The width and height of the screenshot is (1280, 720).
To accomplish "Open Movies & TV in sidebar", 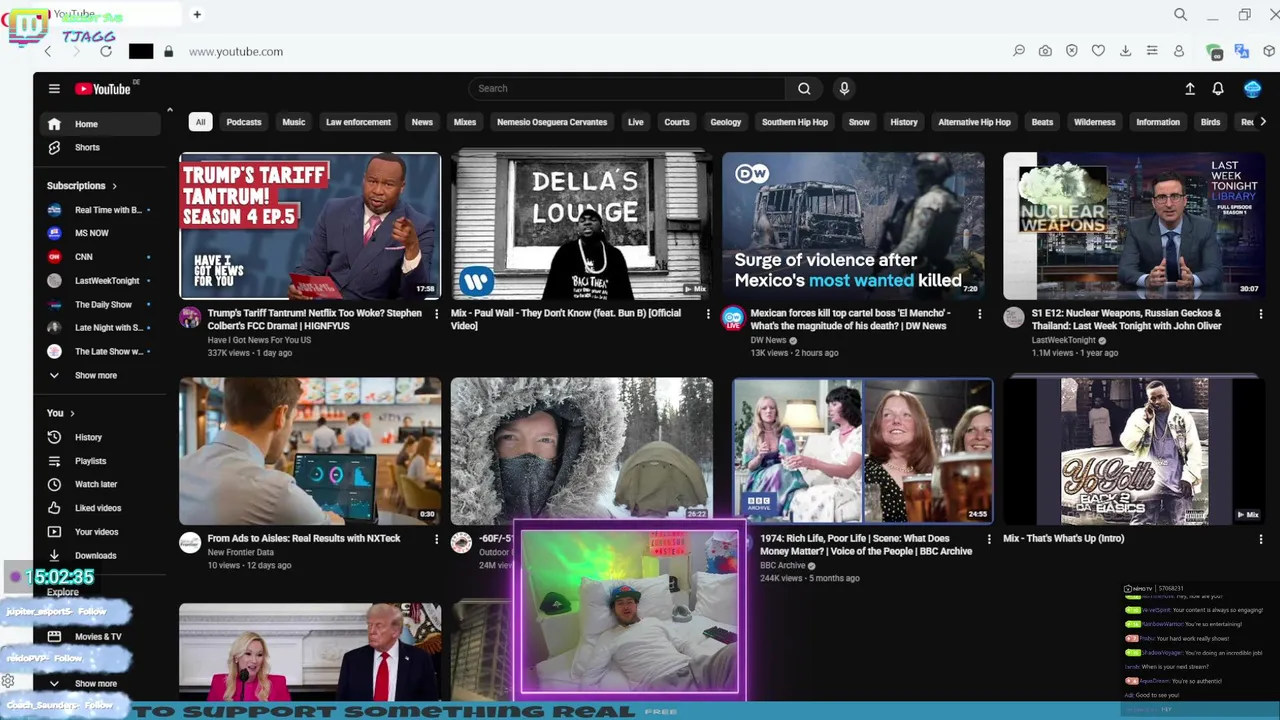I will (100, 636).
